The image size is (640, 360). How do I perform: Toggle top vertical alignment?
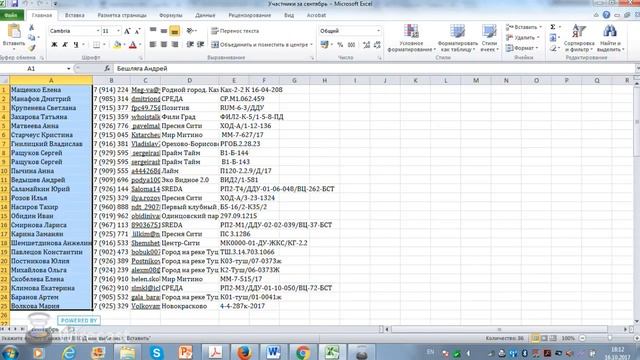[x=153, y=31]
